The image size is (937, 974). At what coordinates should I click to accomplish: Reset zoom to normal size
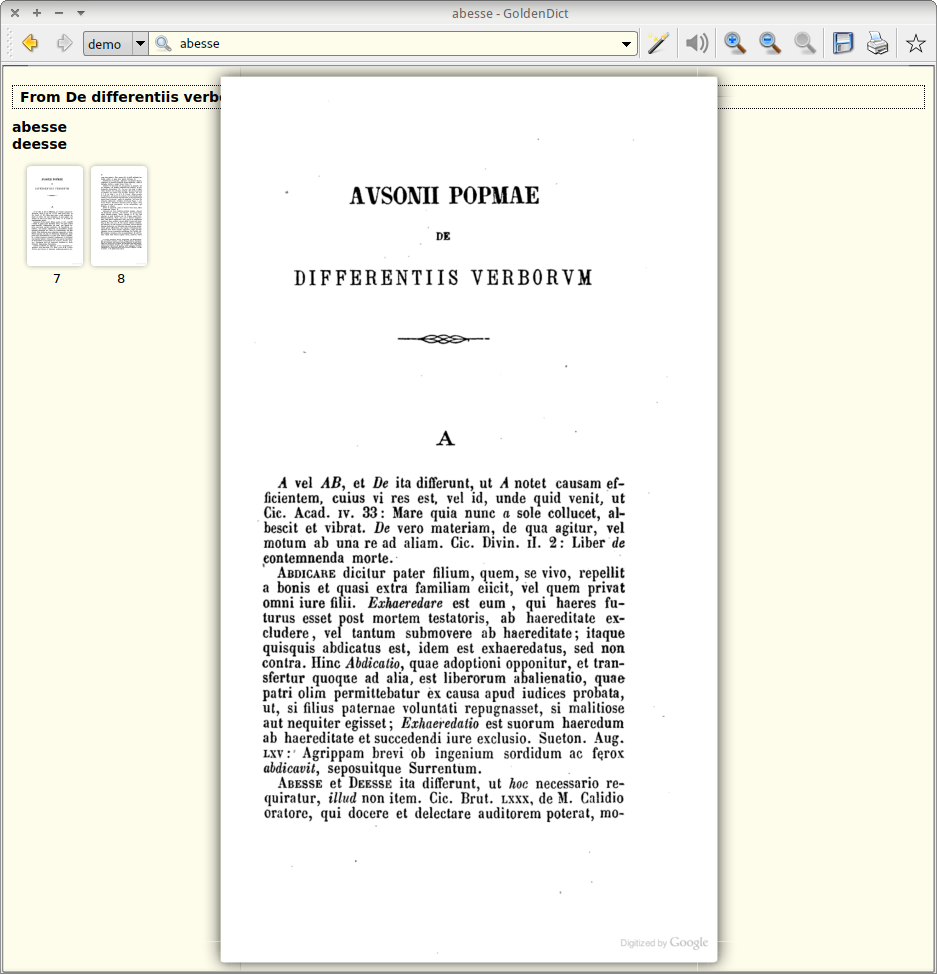pos(805,43)
